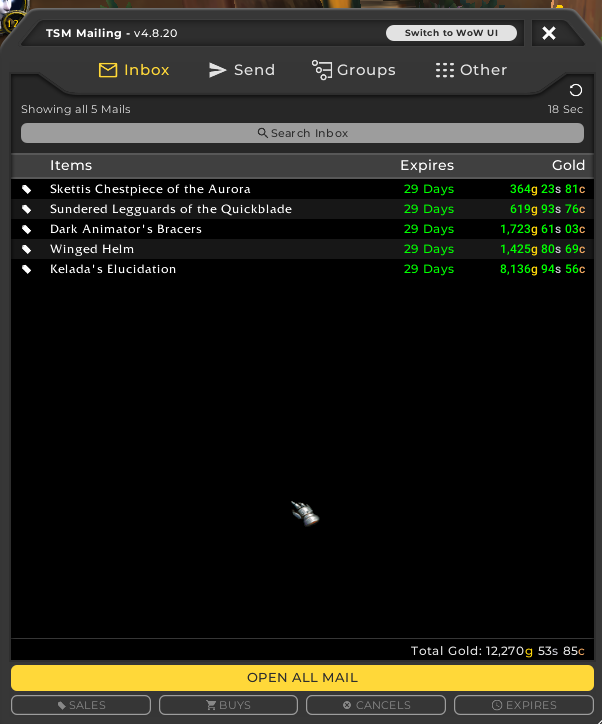The image size is (602, 724).
Task: Click tag icon next to Dark Animator's Bracers
Action: pos(27,229)
